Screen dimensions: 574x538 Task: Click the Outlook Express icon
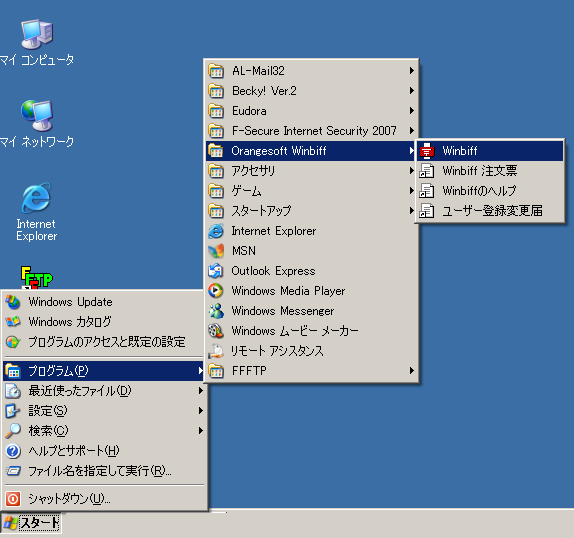pyautogui.click(x=216, y=271)
